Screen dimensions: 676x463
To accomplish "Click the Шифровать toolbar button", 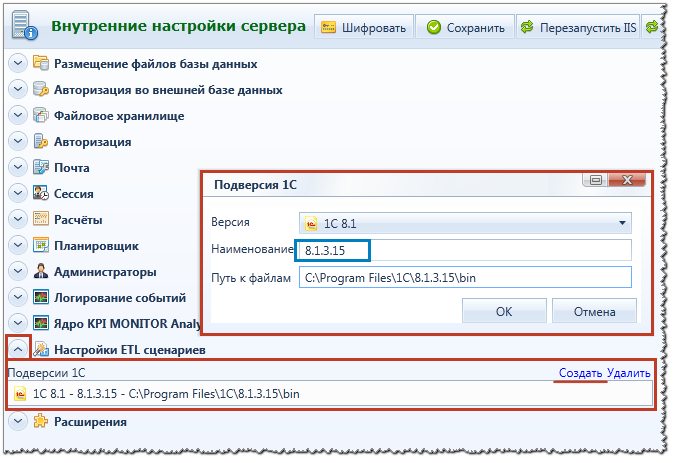I will (364, 27).
